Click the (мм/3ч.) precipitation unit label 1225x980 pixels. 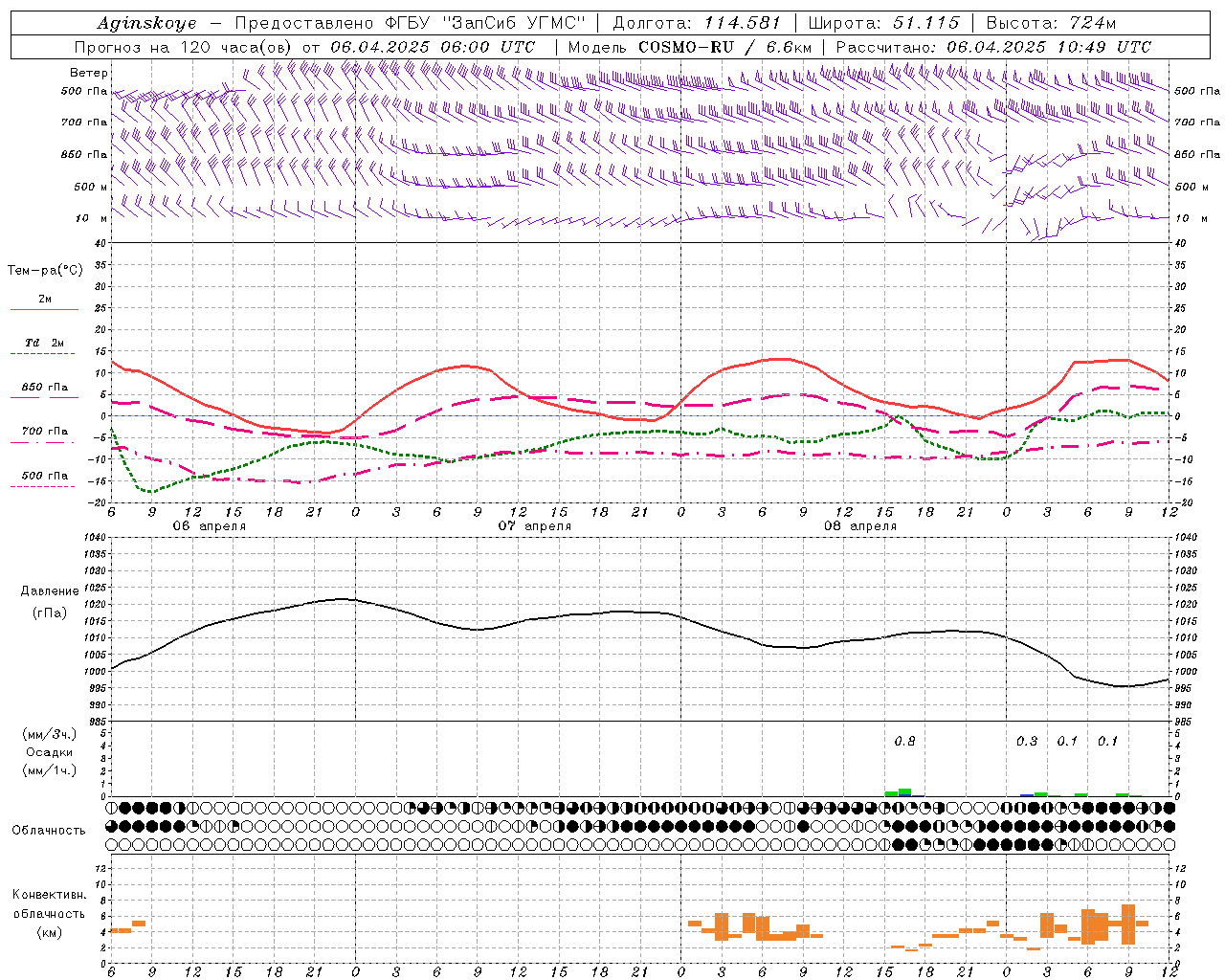(x=50, y=734)
